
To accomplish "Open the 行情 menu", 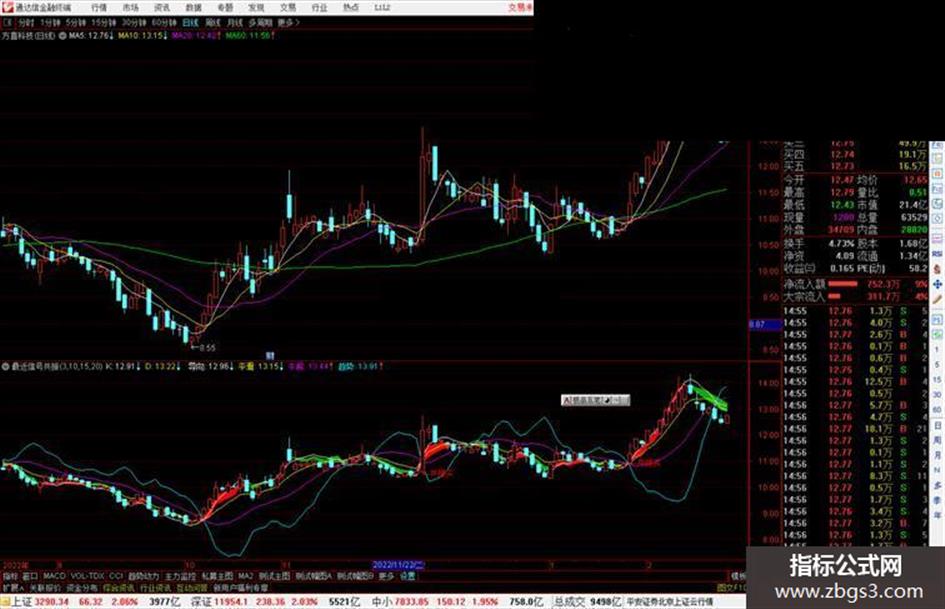I will (x=98, y=8).
